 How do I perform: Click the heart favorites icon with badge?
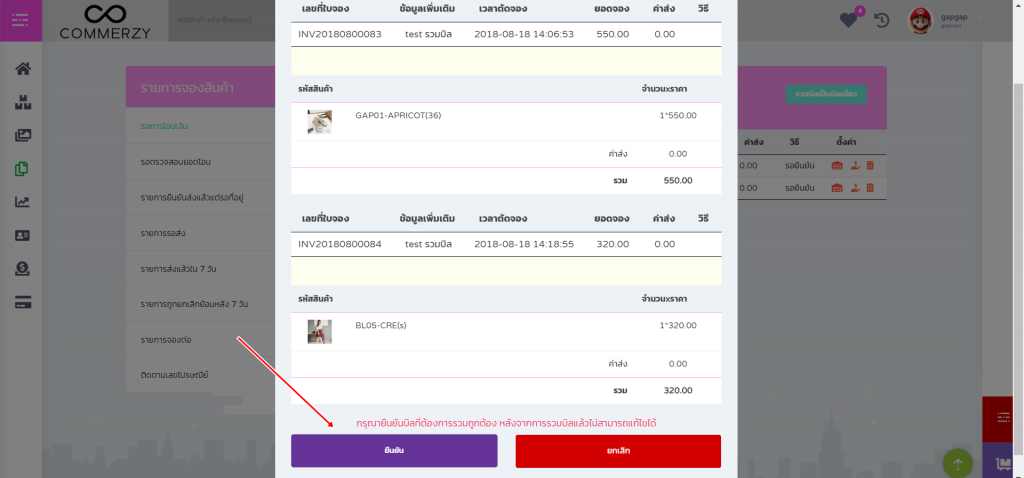849,20
